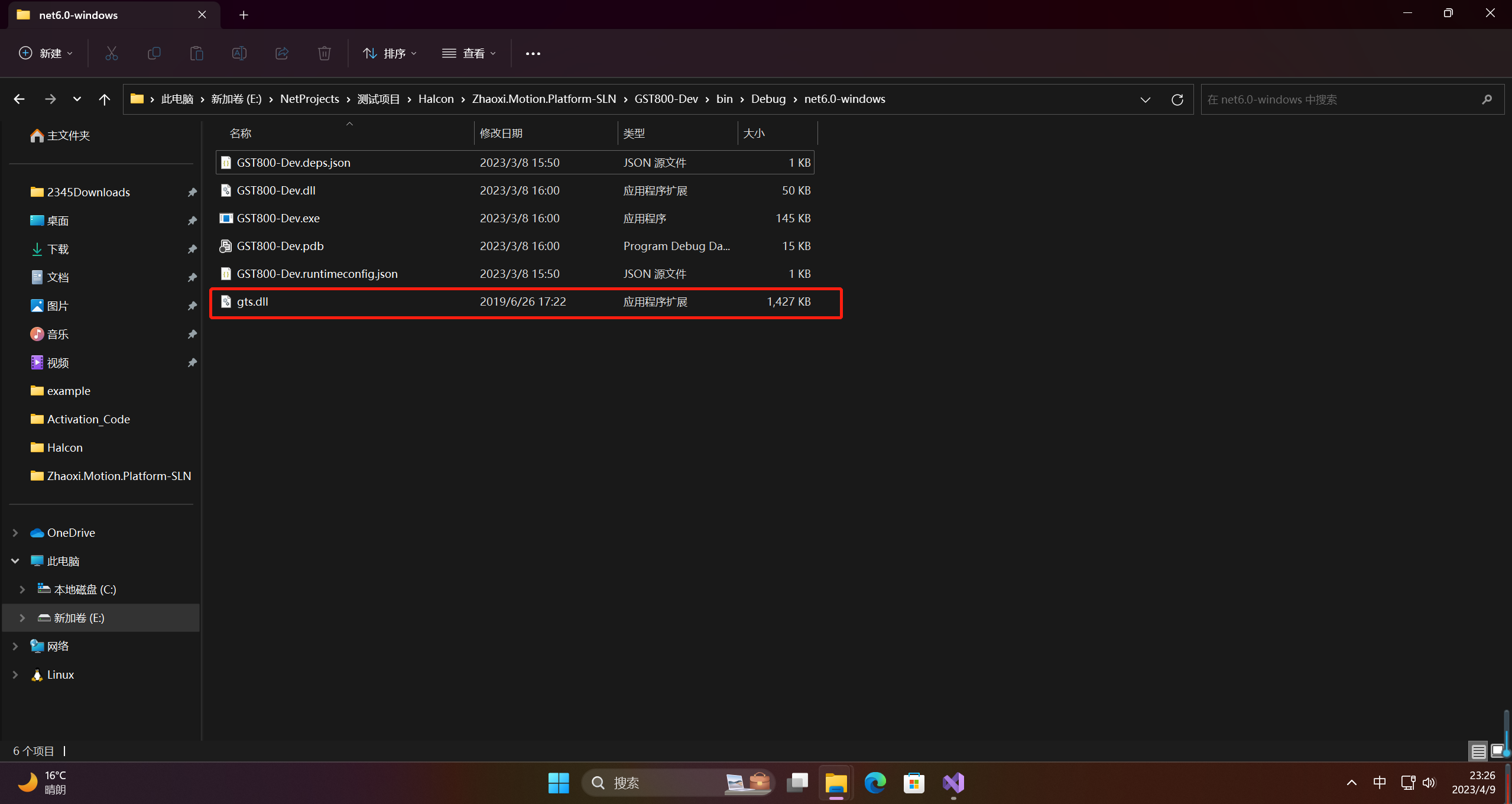This screenshot has height=804, width=1512.
Task: Switch to details view in status bar
Action: [1478, 751]
